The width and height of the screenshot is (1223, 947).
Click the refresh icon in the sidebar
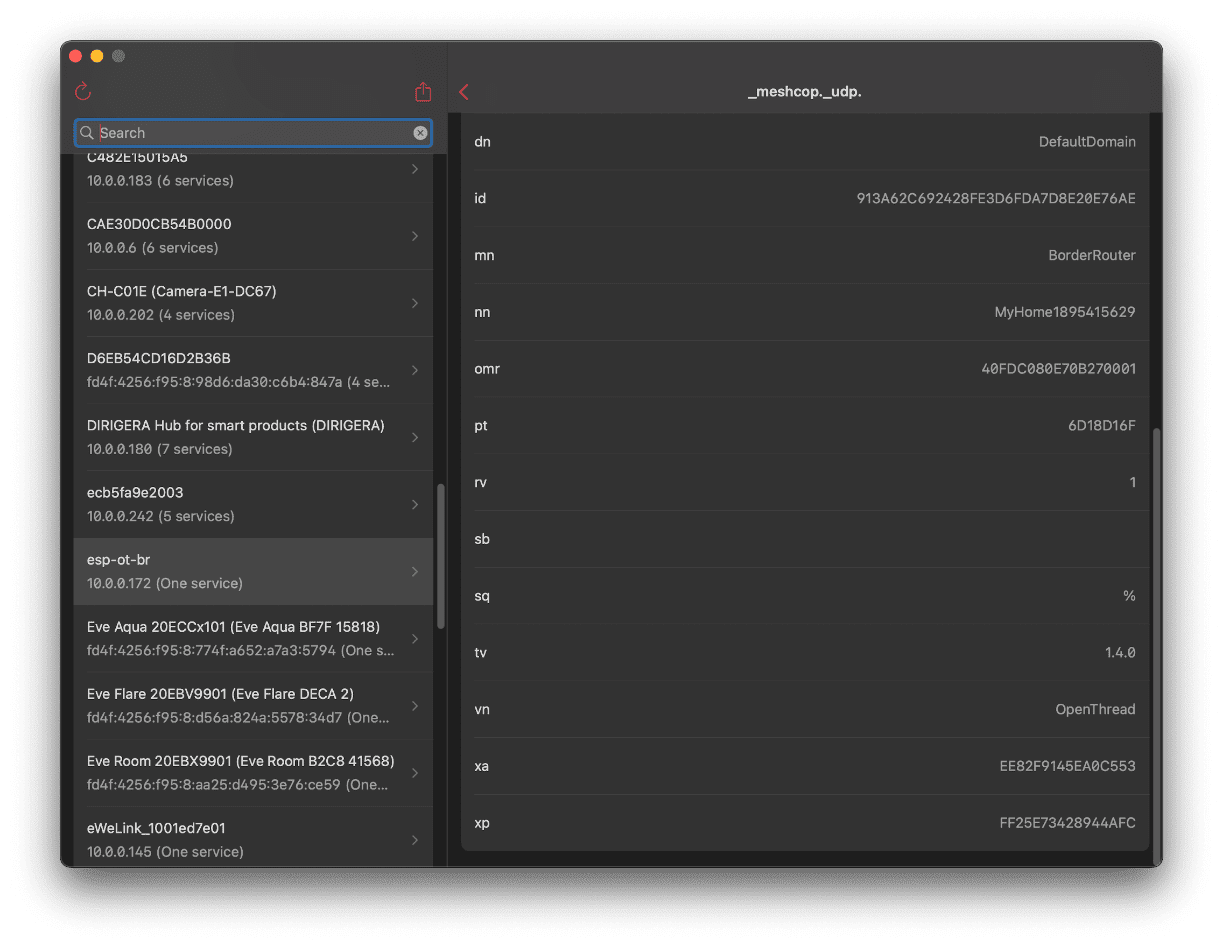tap(83, 92)
